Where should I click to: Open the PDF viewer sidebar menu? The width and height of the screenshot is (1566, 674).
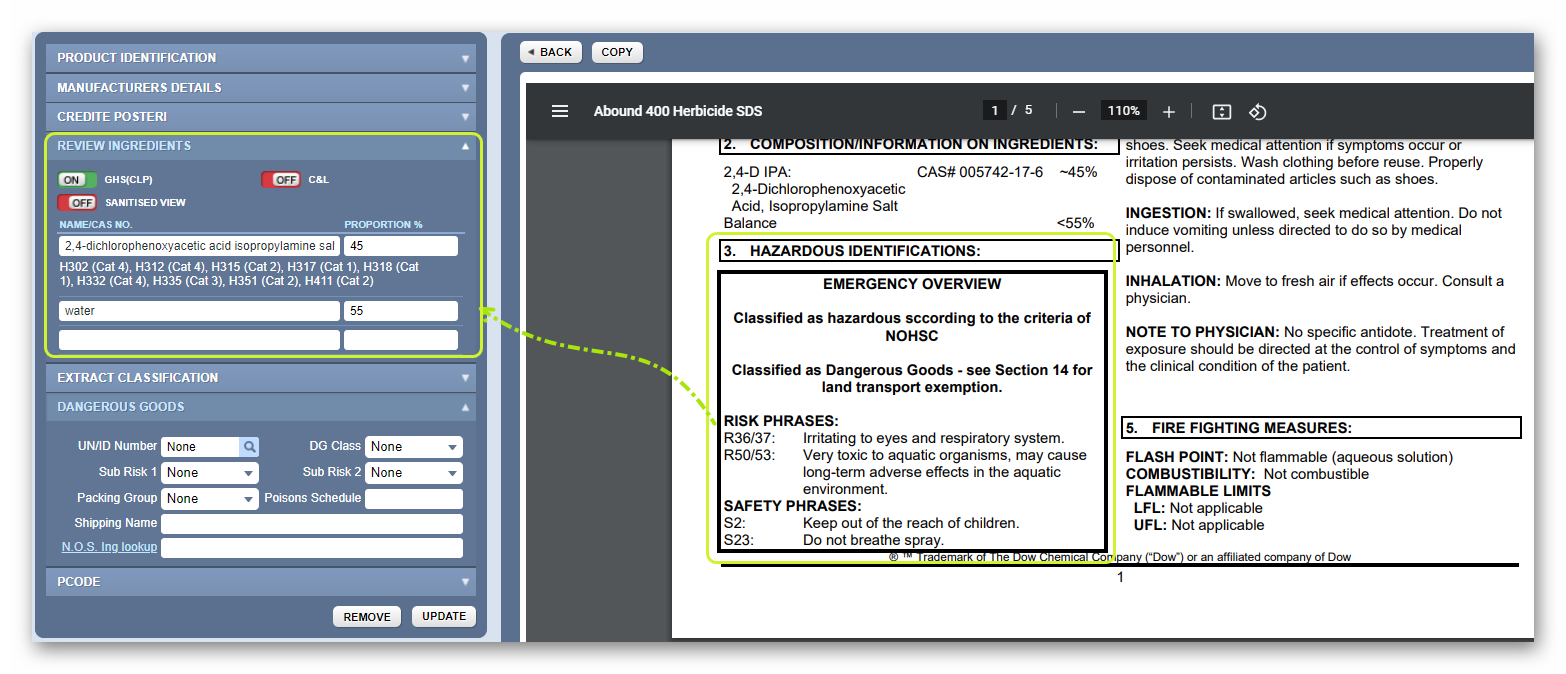click(x=560, y=111)
